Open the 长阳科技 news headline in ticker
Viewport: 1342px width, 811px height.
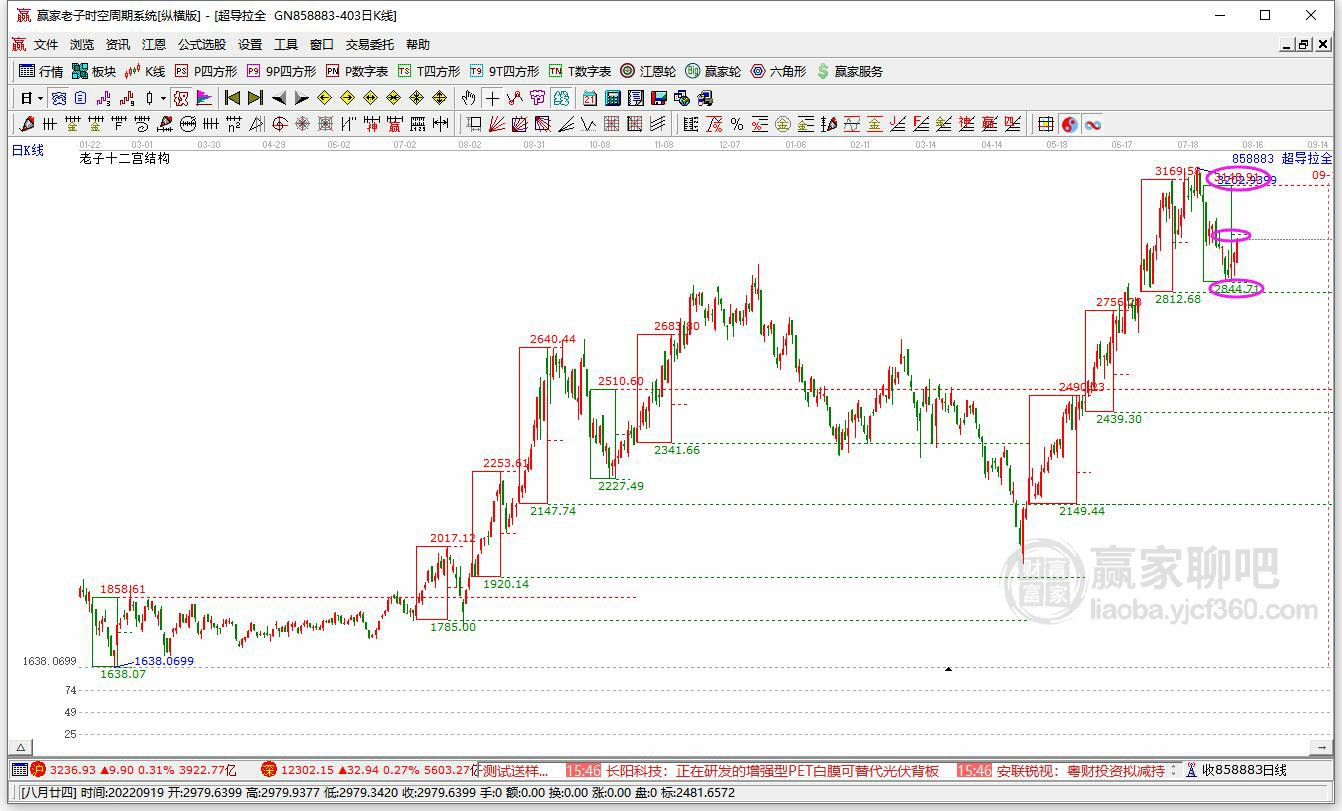click(772, 770)
